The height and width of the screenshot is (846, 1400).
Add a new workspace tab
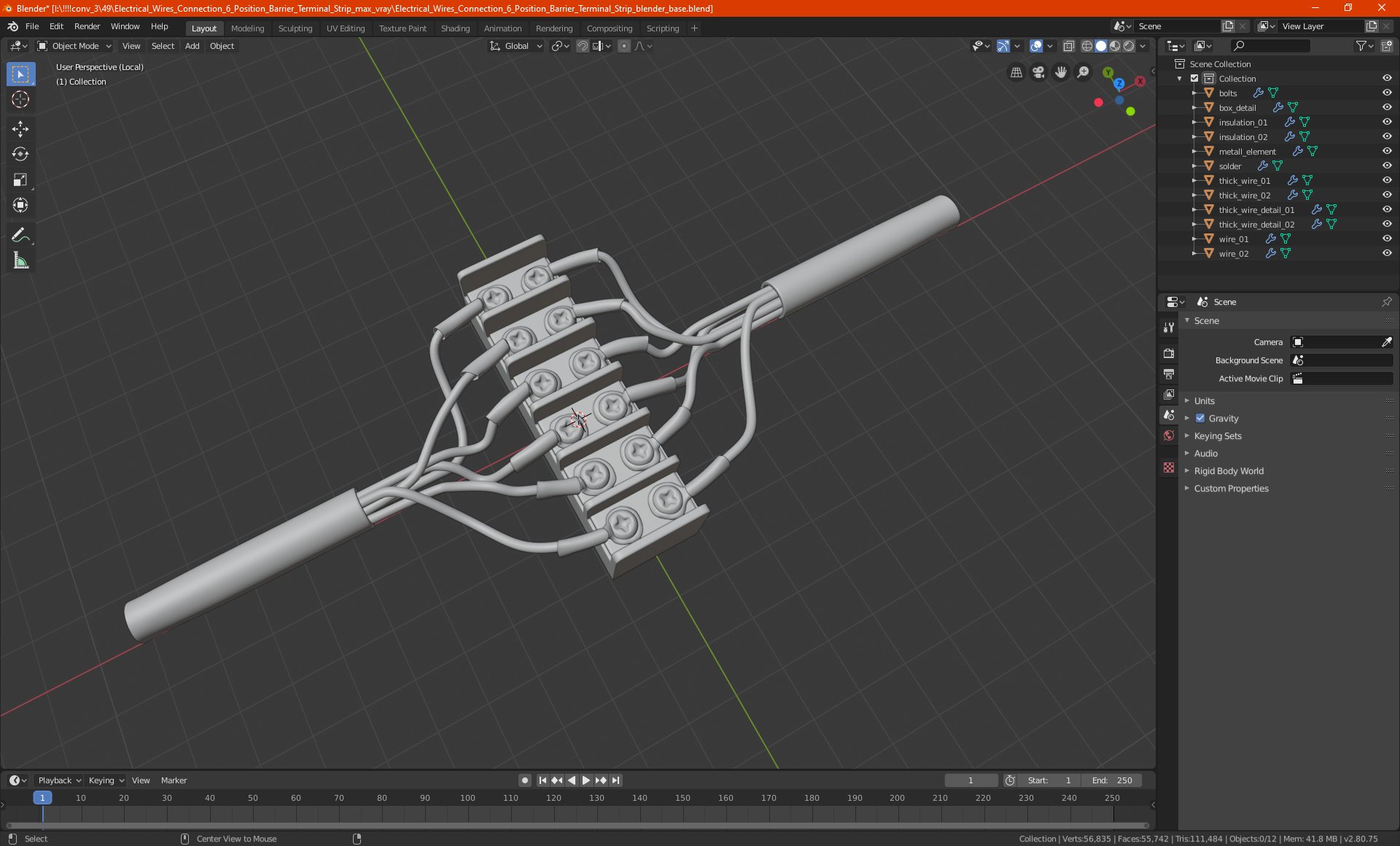pos(694,28)
